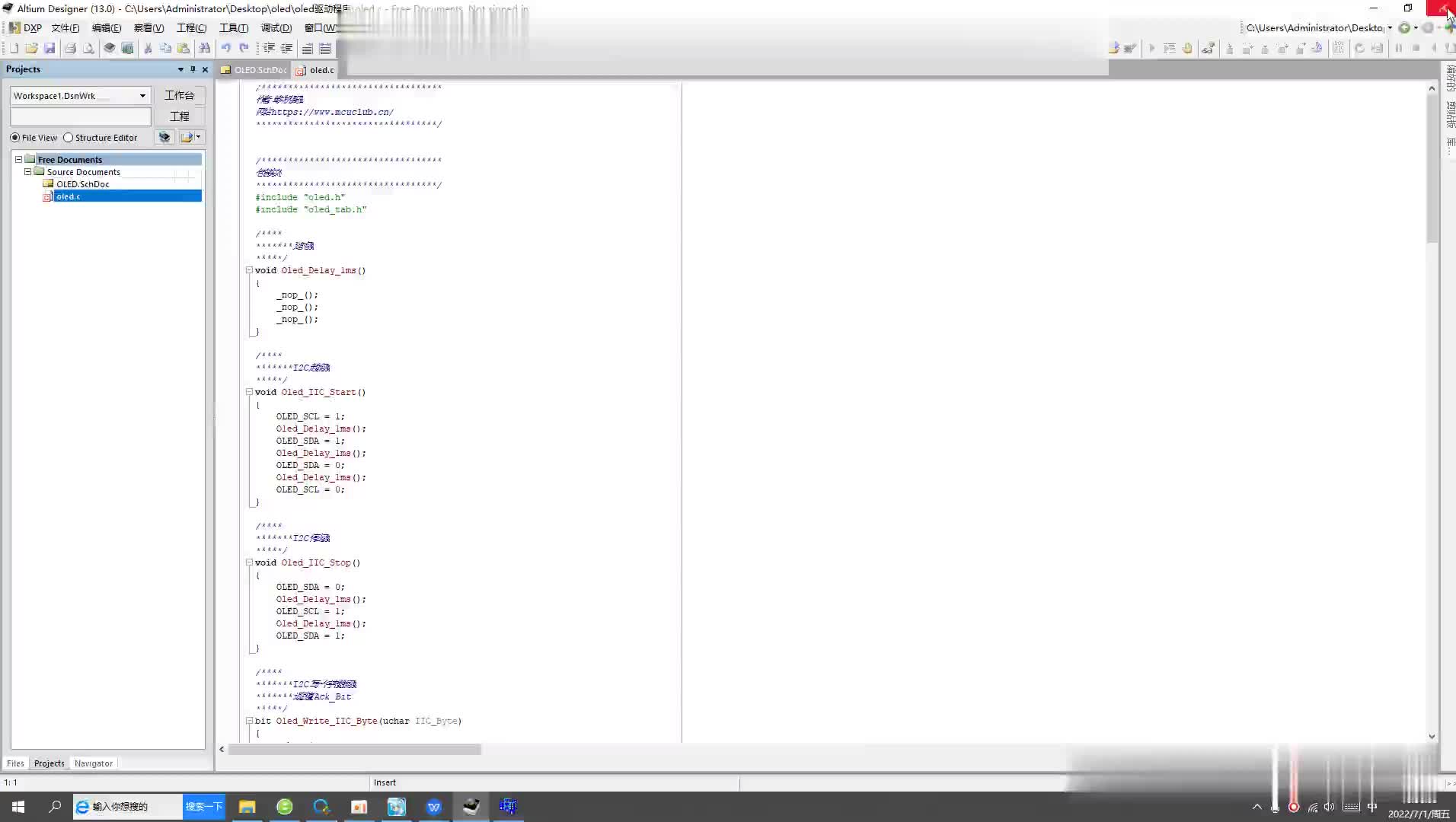Click the project name input field

click(x=81, y=116)
